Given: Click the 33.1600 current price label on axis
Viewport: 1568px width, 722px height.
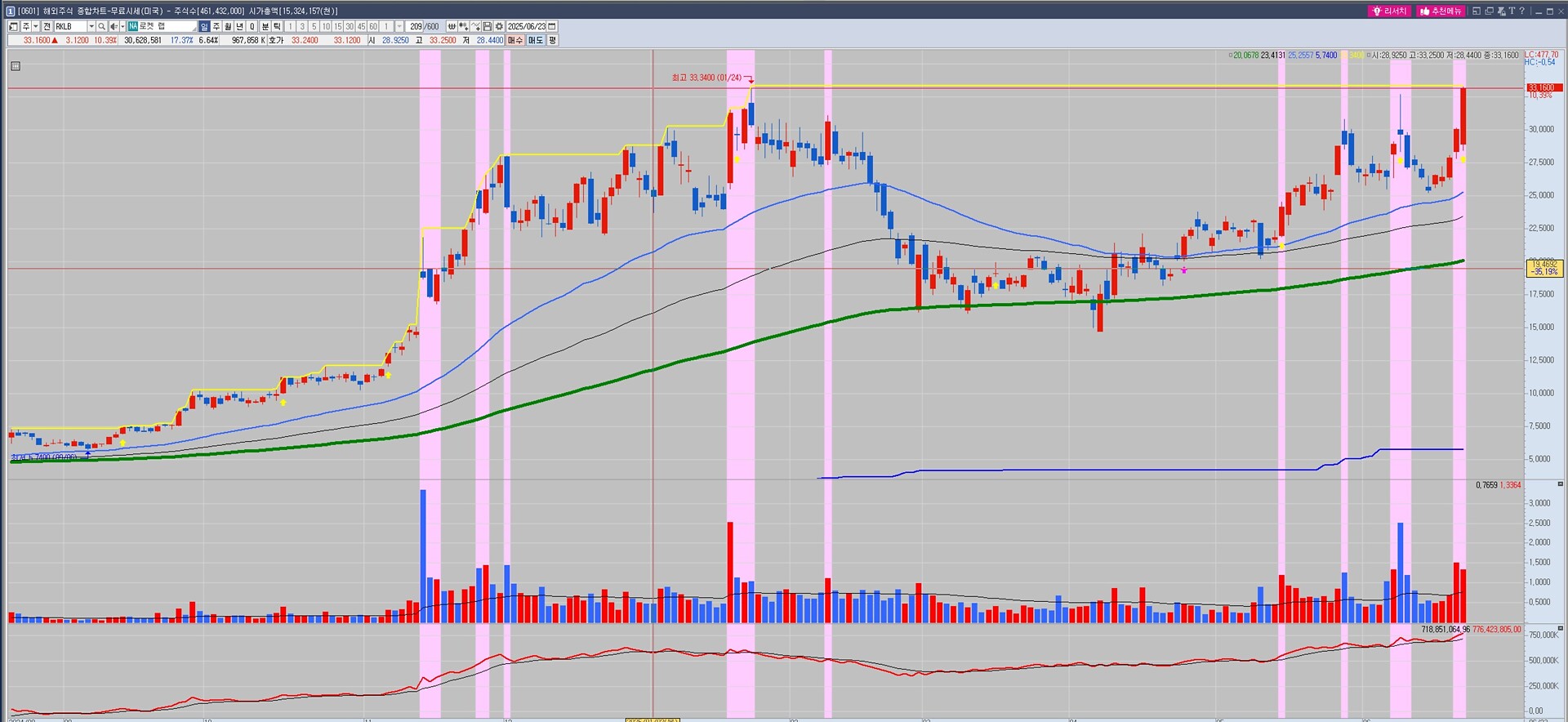Looking at the screenshot, I should pyautogui.click(x=1543, y=87).
